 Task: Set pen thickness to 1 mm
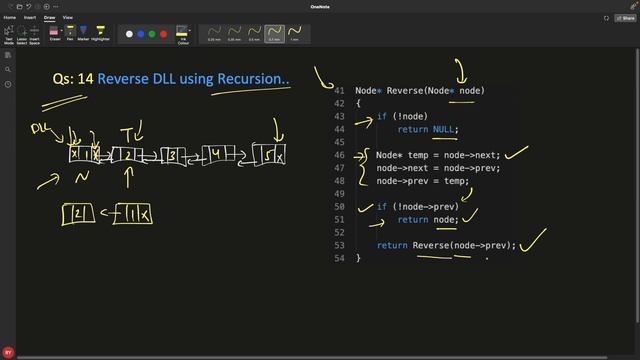click(294, 33)
